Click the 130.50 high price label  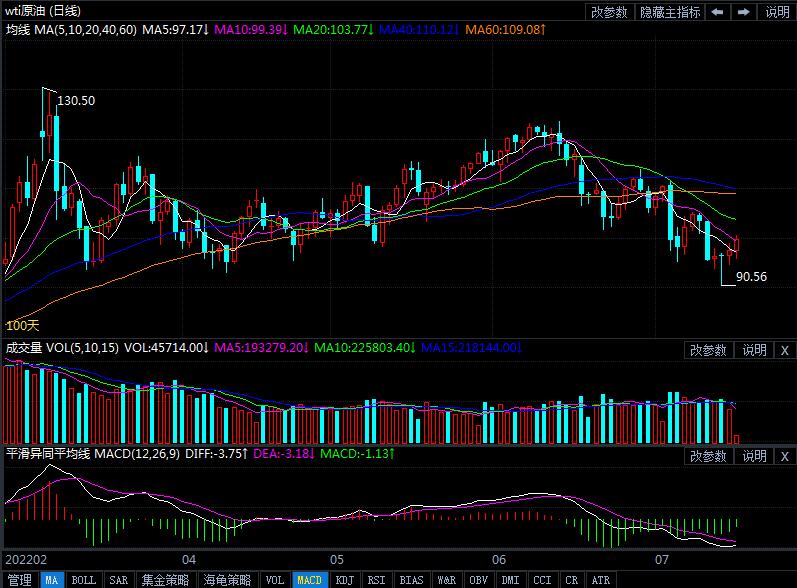pos(76,101)
